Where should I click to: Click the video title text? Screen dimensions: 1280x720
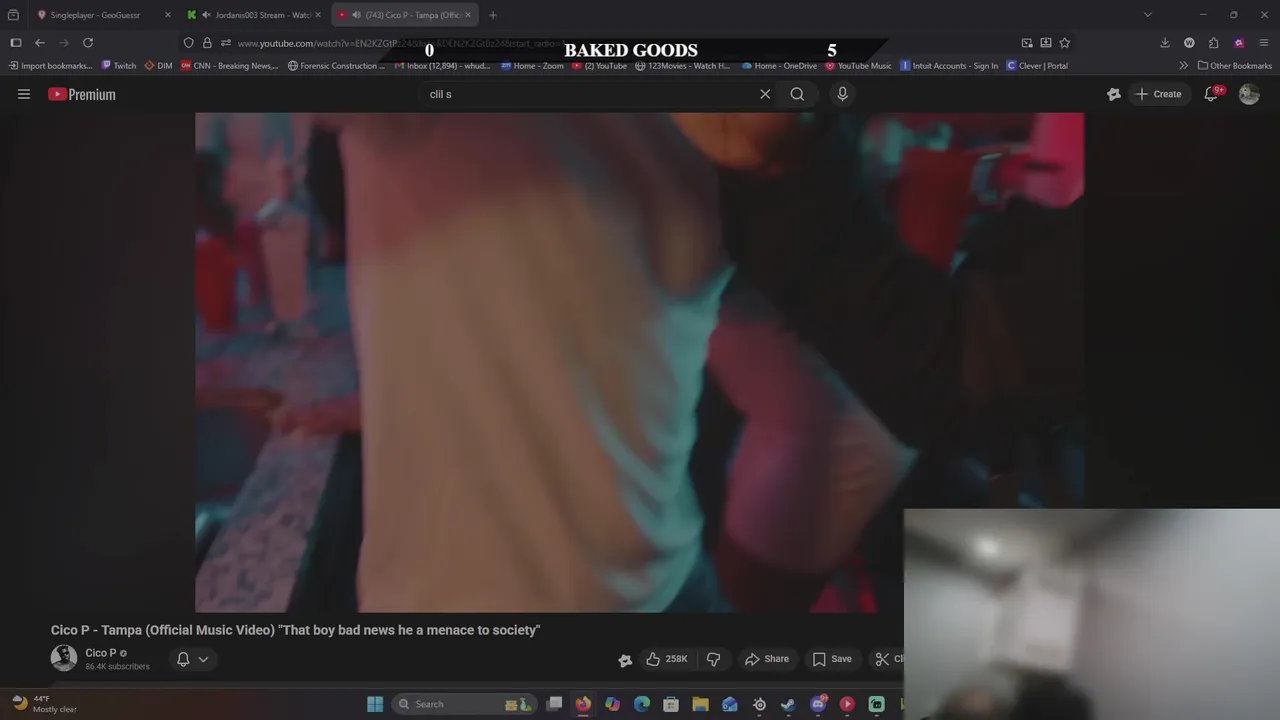[x=295, y=630]
